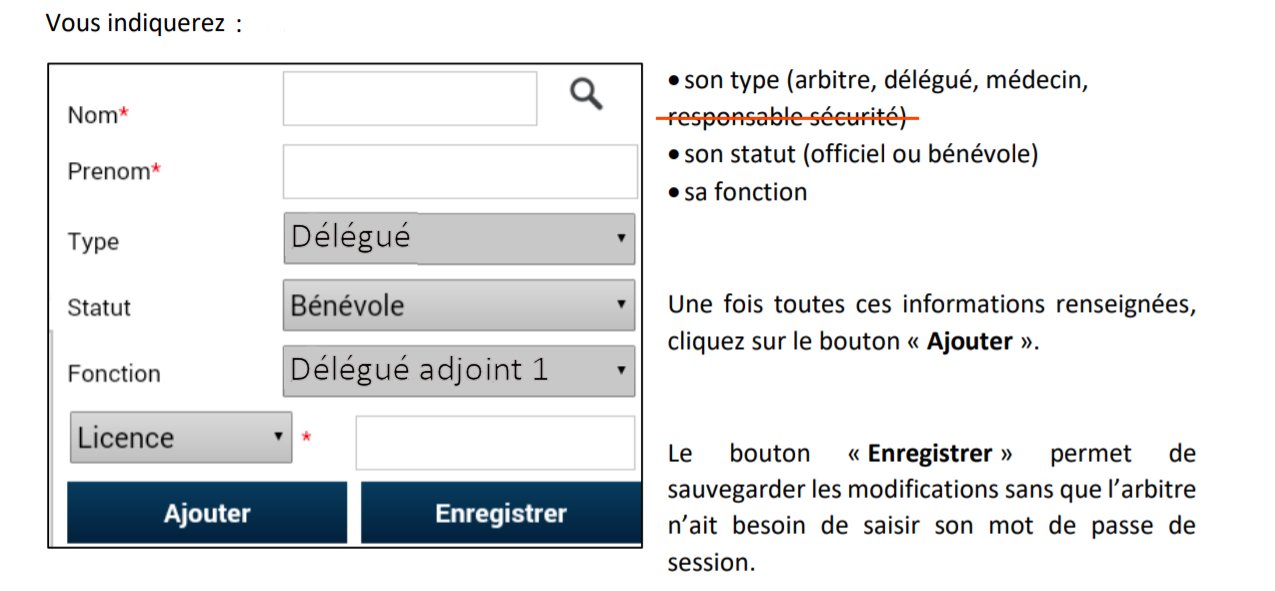Click the Prenom input field
Screen dimensions: 1275x591
tap(460, 172)
